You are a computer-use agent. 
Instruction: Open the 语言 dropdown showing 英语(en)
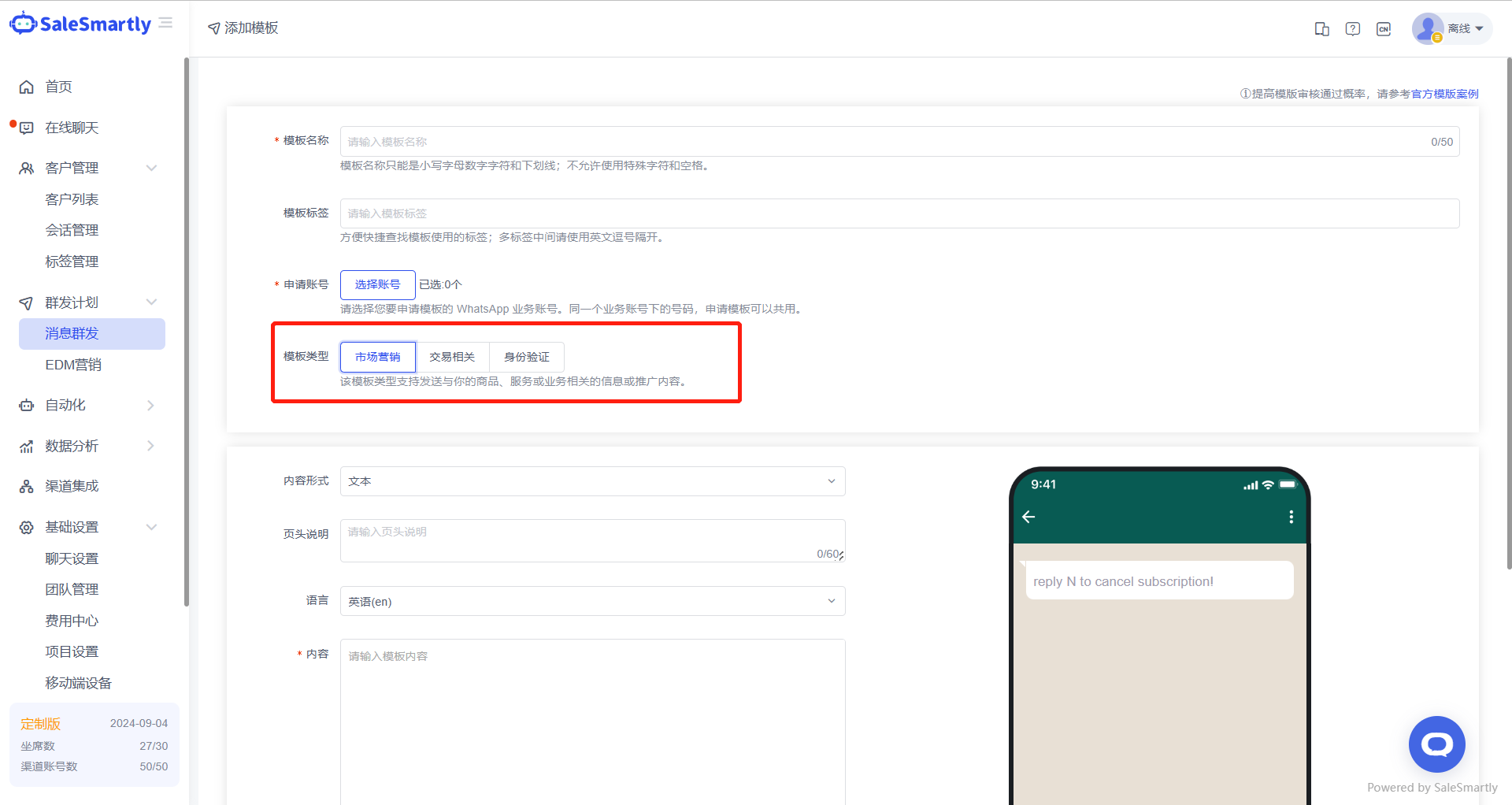(x=592, y=601)
